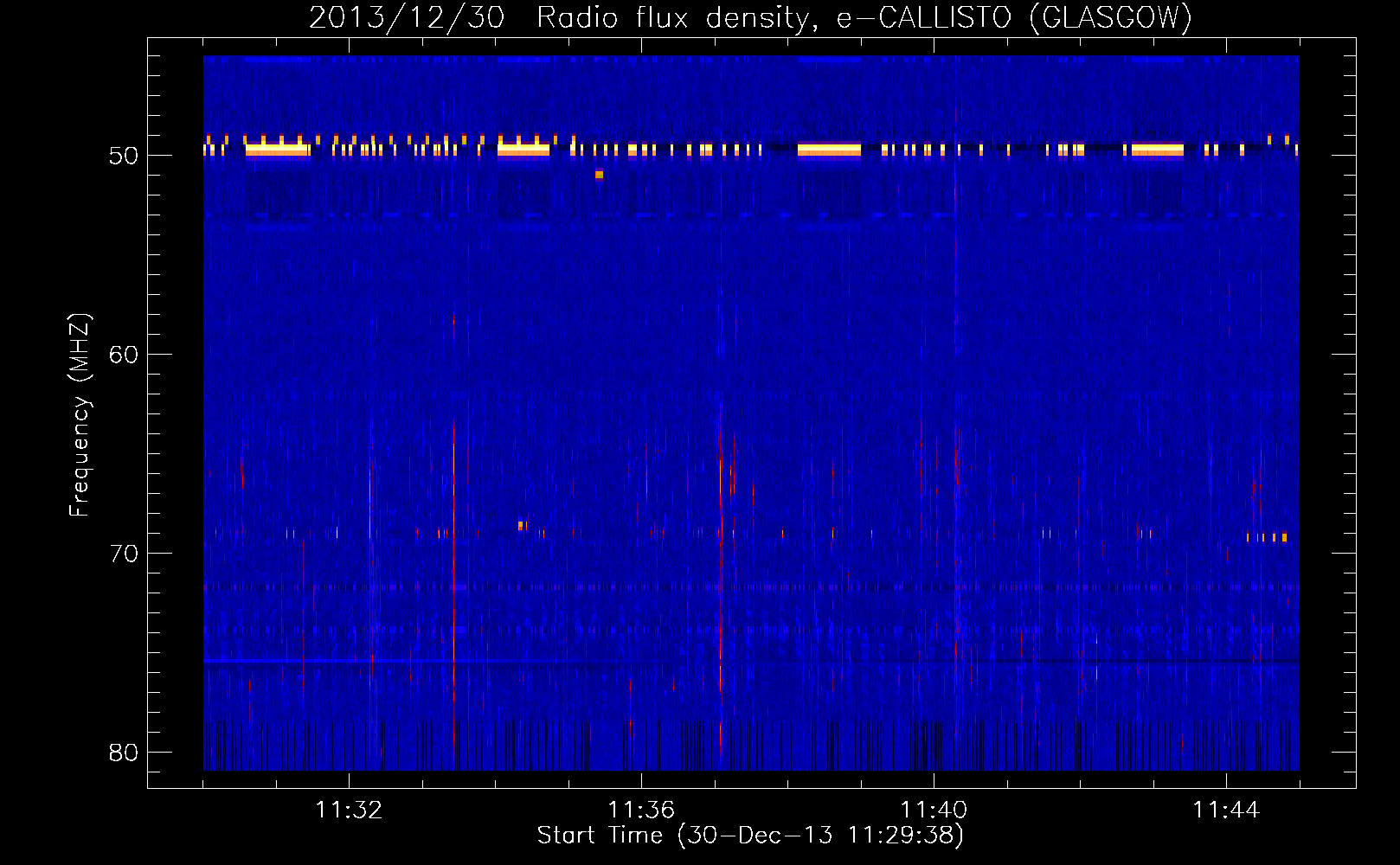Click the 60 frequency tick label
This screenshot has height=865, width=1400.
click(124, 355)
